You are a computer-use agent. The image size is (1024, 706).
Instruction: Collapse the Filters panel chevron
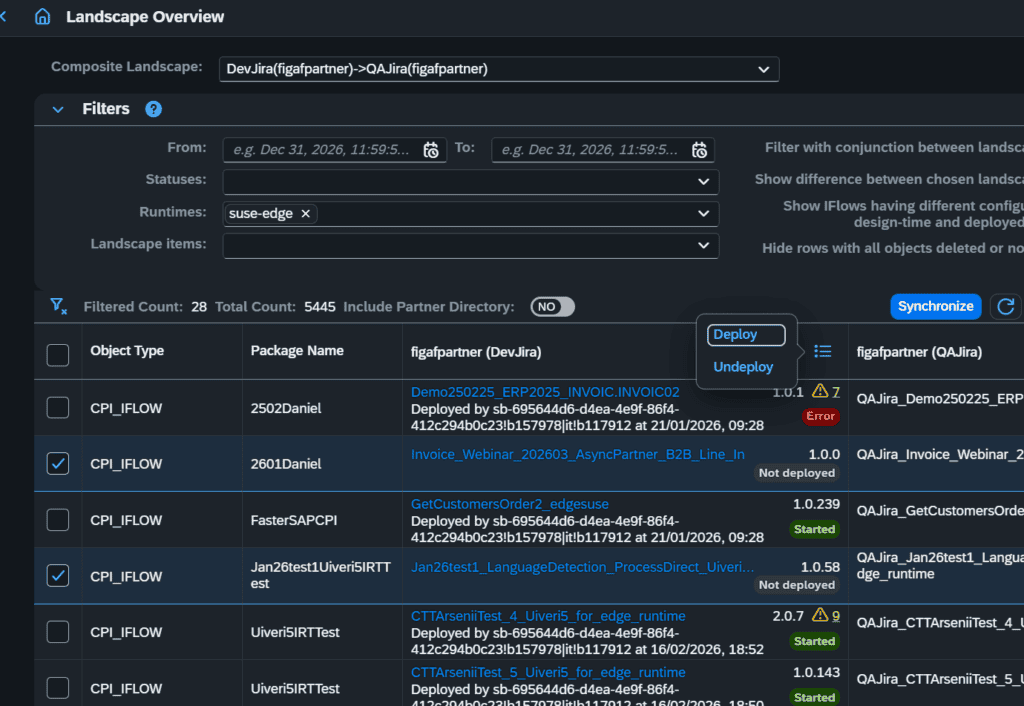pyautogui.click(x=58, y=109)
